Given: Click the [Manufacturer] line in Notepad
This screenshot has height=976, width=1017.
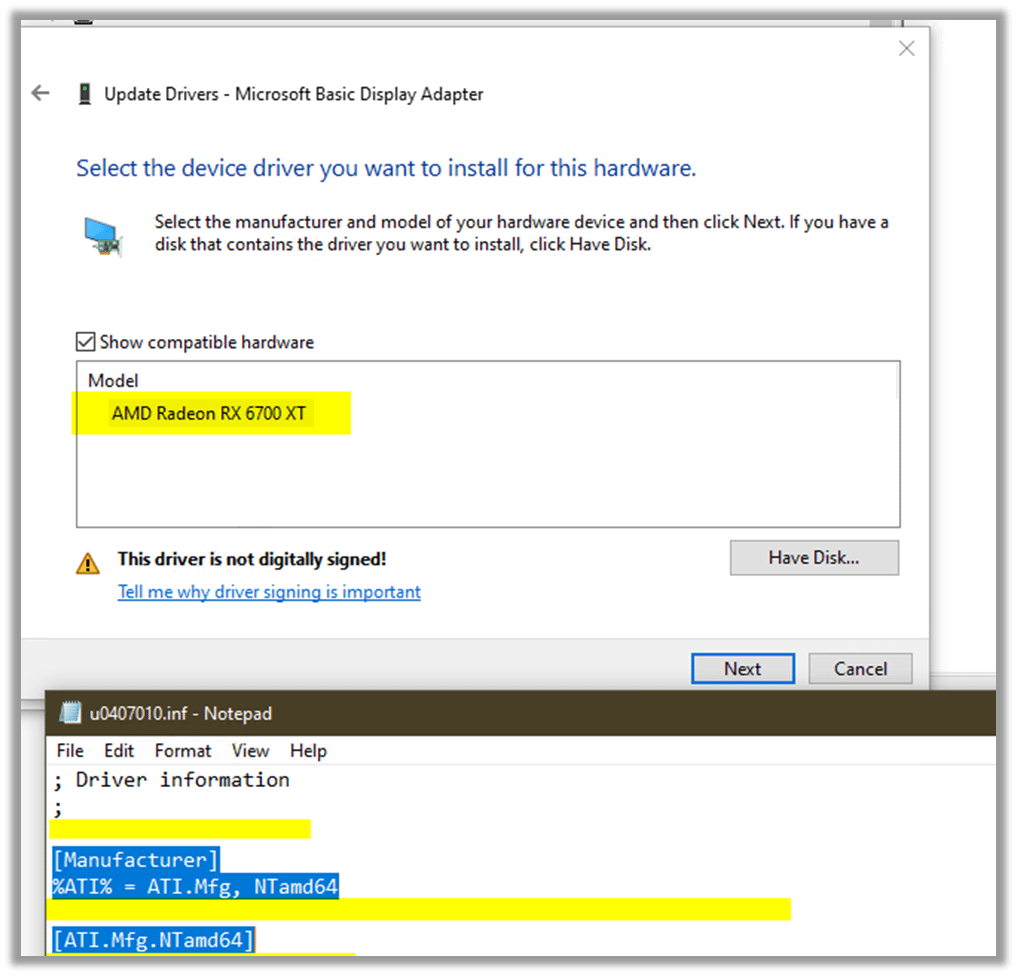Looking at the screenshot, I should tap(136, 859).
